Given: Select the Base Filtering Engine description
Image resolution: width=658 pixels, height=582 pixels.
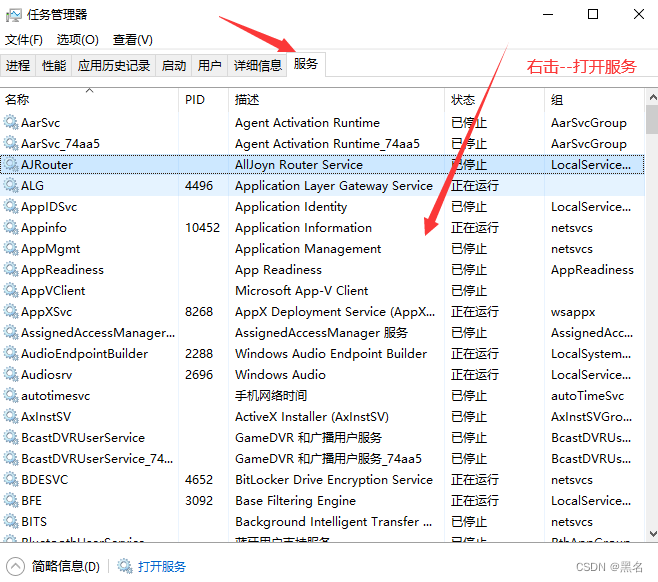Looking at the screenshot, I should [295, 500].
